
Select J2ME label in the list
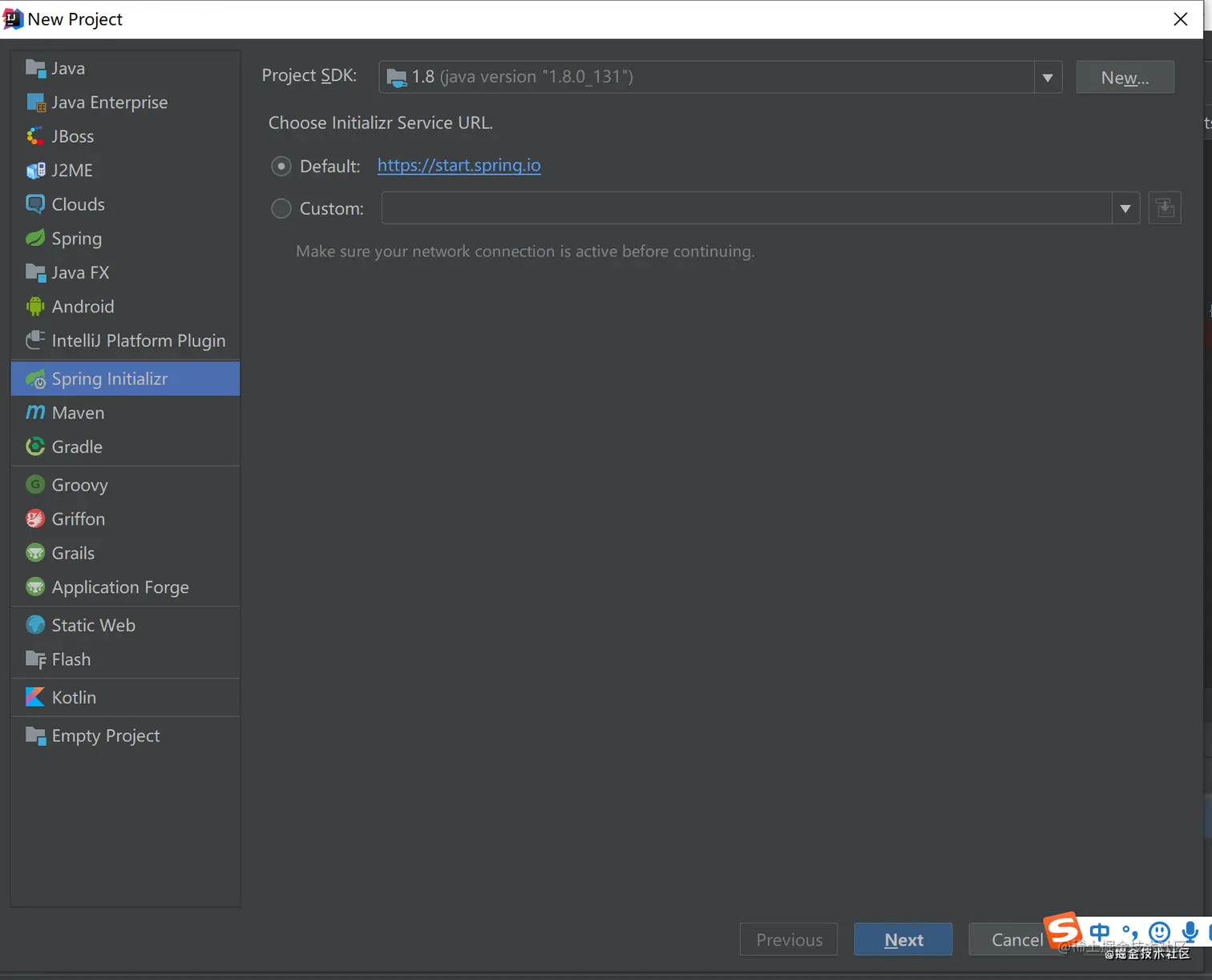coord(72,171)
